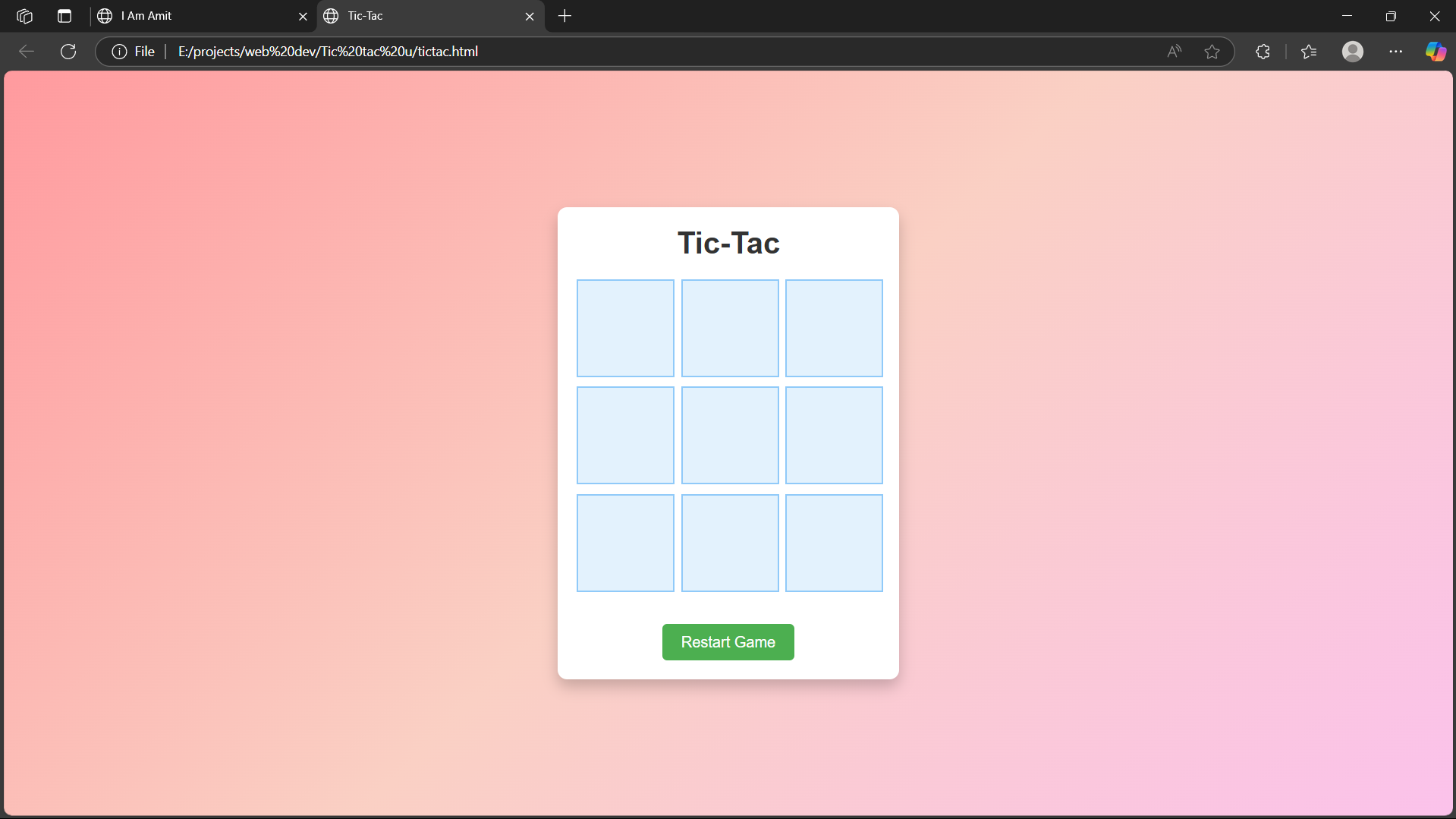Mark the top-left cell of the board

pyautogui.click(x=625, y=328)
